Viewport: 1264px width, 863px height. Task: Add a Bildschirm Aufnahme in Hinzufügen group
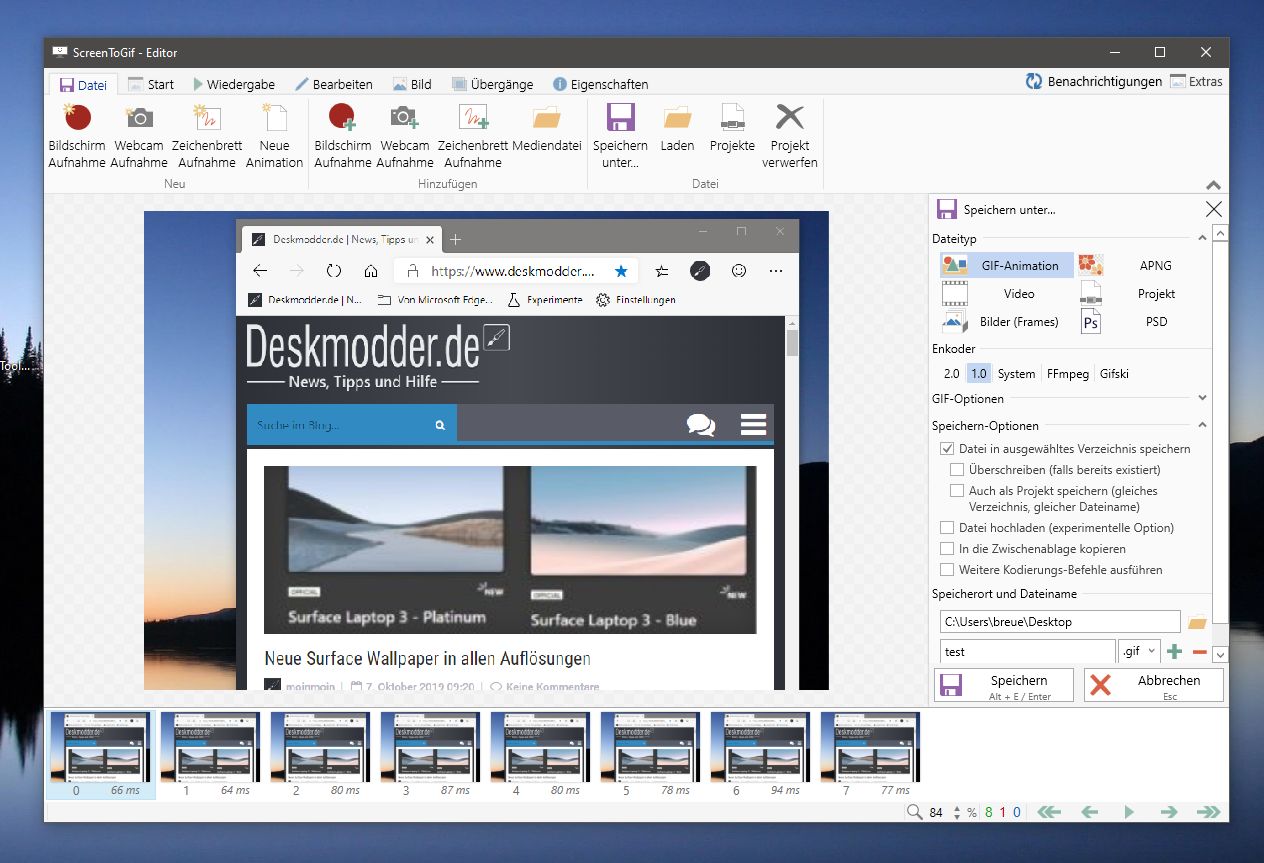click(x=343, y=136)
